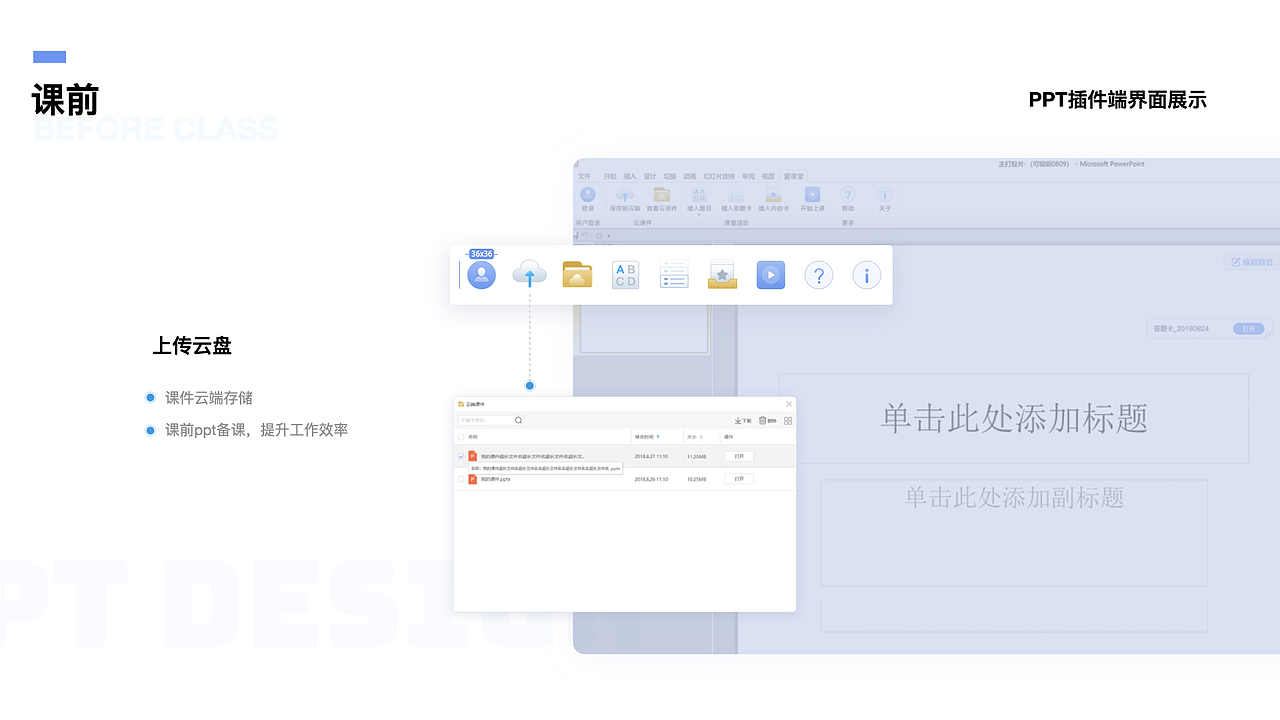Check the checkbox for 我的课件.pptx row
This screenshot has height=720, width=1280.
pyautogui.click(x=461, y=479)
